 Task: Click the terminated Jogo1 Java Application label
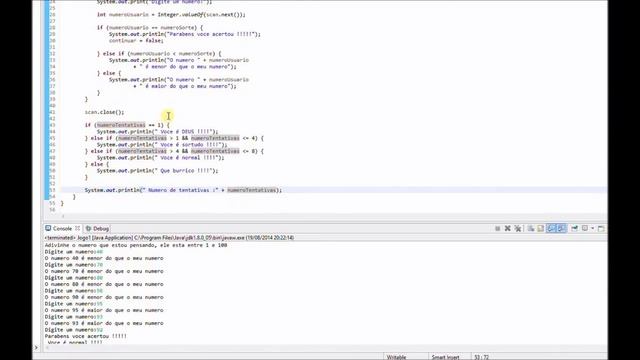(169, 238)
